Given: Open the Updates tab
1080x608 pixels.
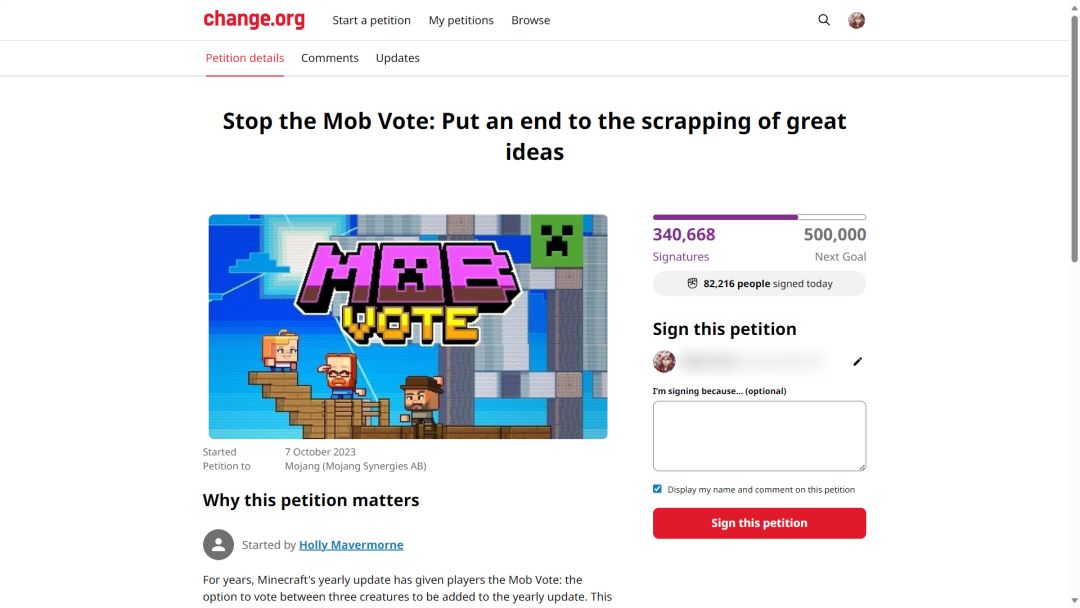Looking at the screenshot, I should [x=397, y=58].
